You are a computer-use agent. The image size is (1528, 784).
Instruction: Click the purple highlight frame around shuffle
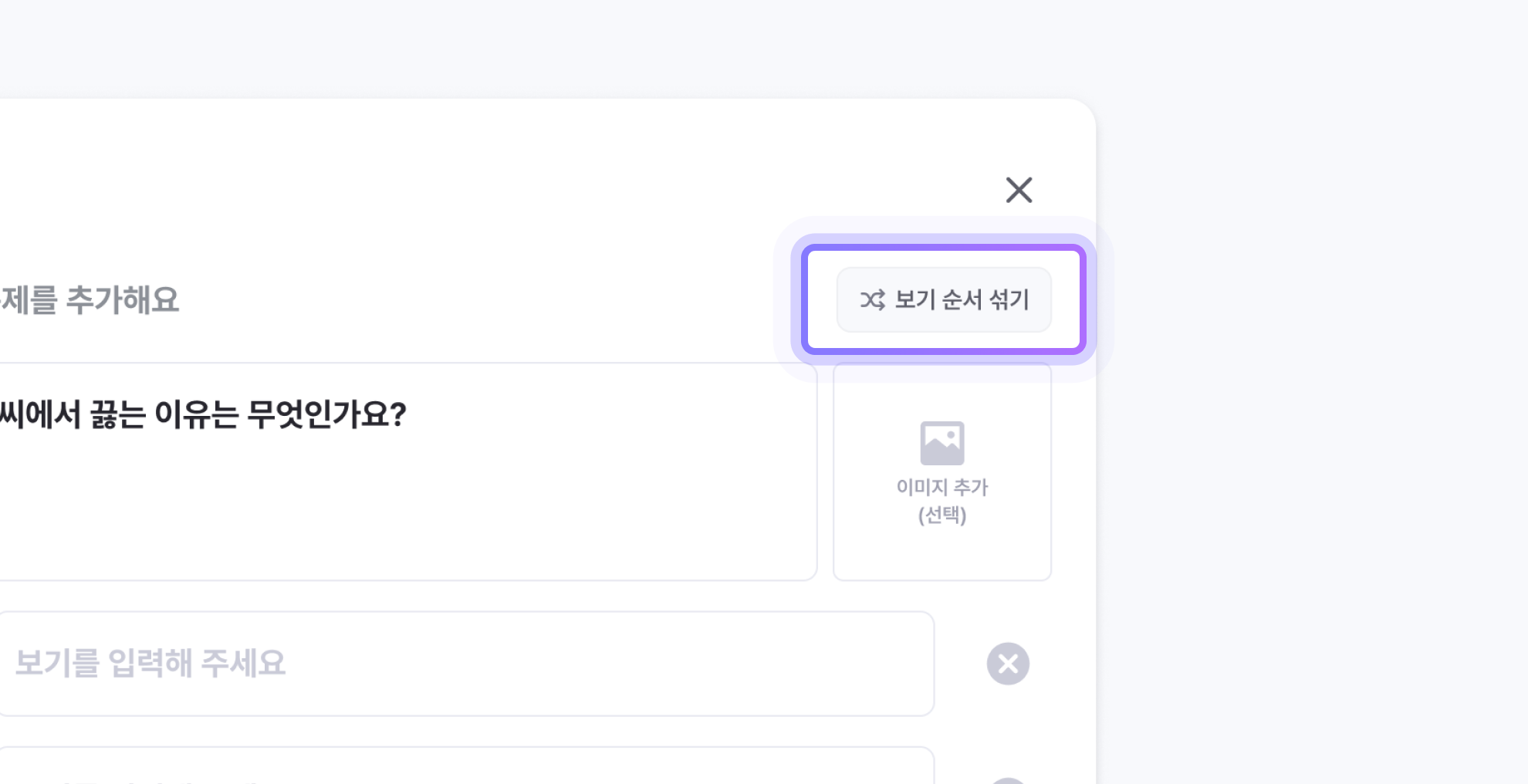click(x=944, y=249)
